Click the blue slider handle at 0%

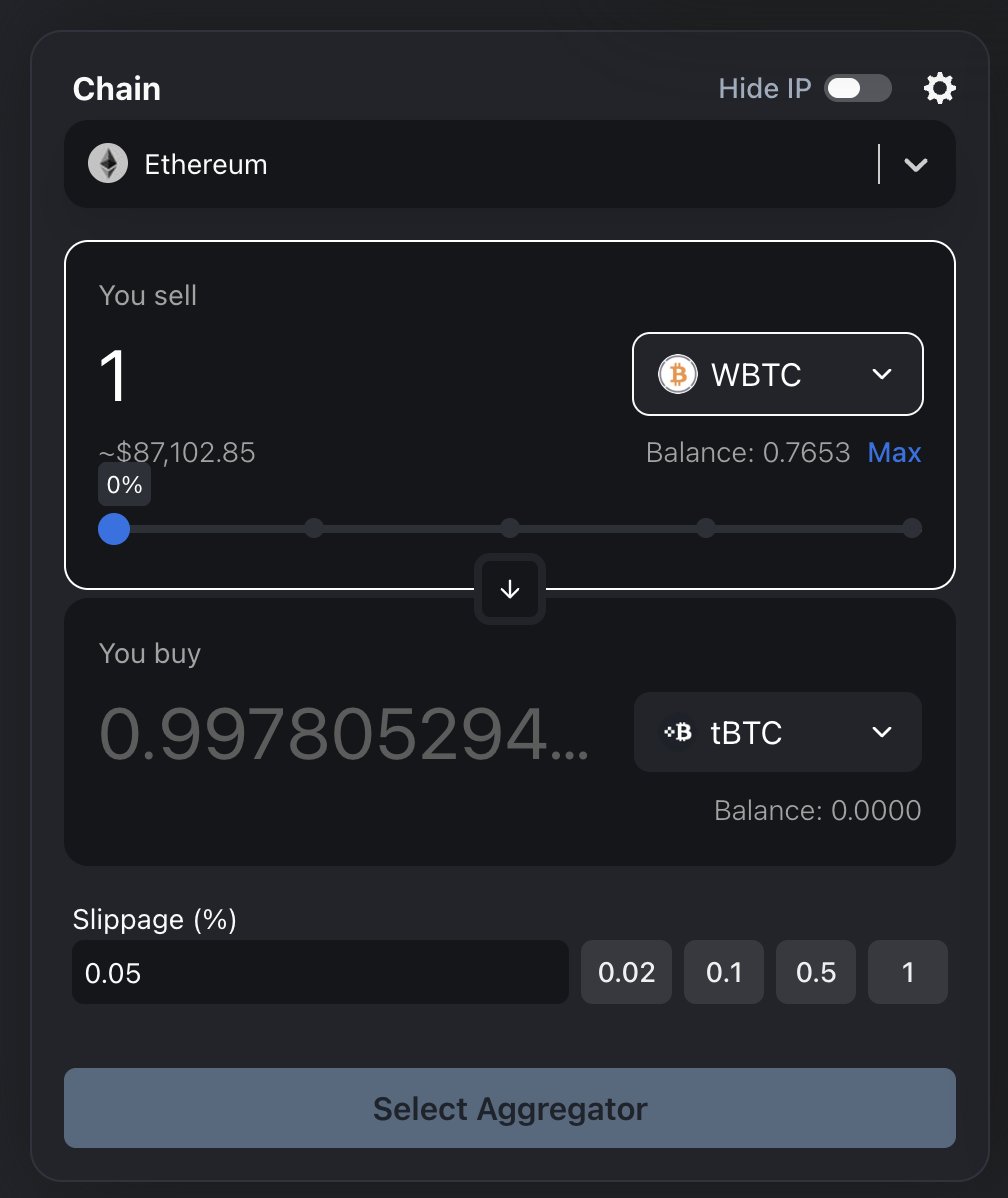114,528
